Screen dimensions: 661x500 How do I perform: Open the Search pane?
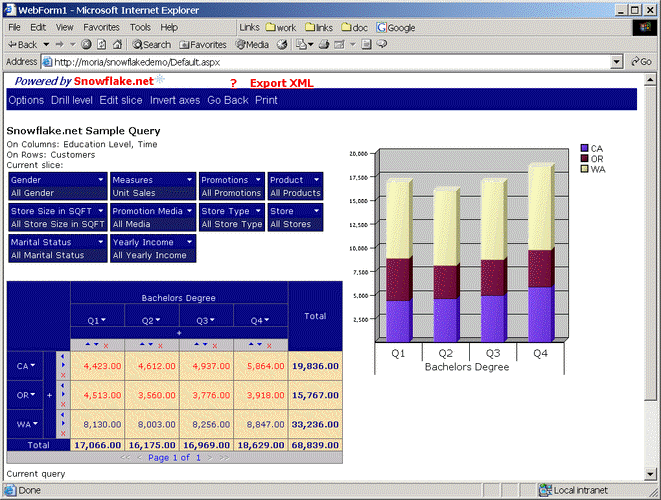tap(152, 44)
